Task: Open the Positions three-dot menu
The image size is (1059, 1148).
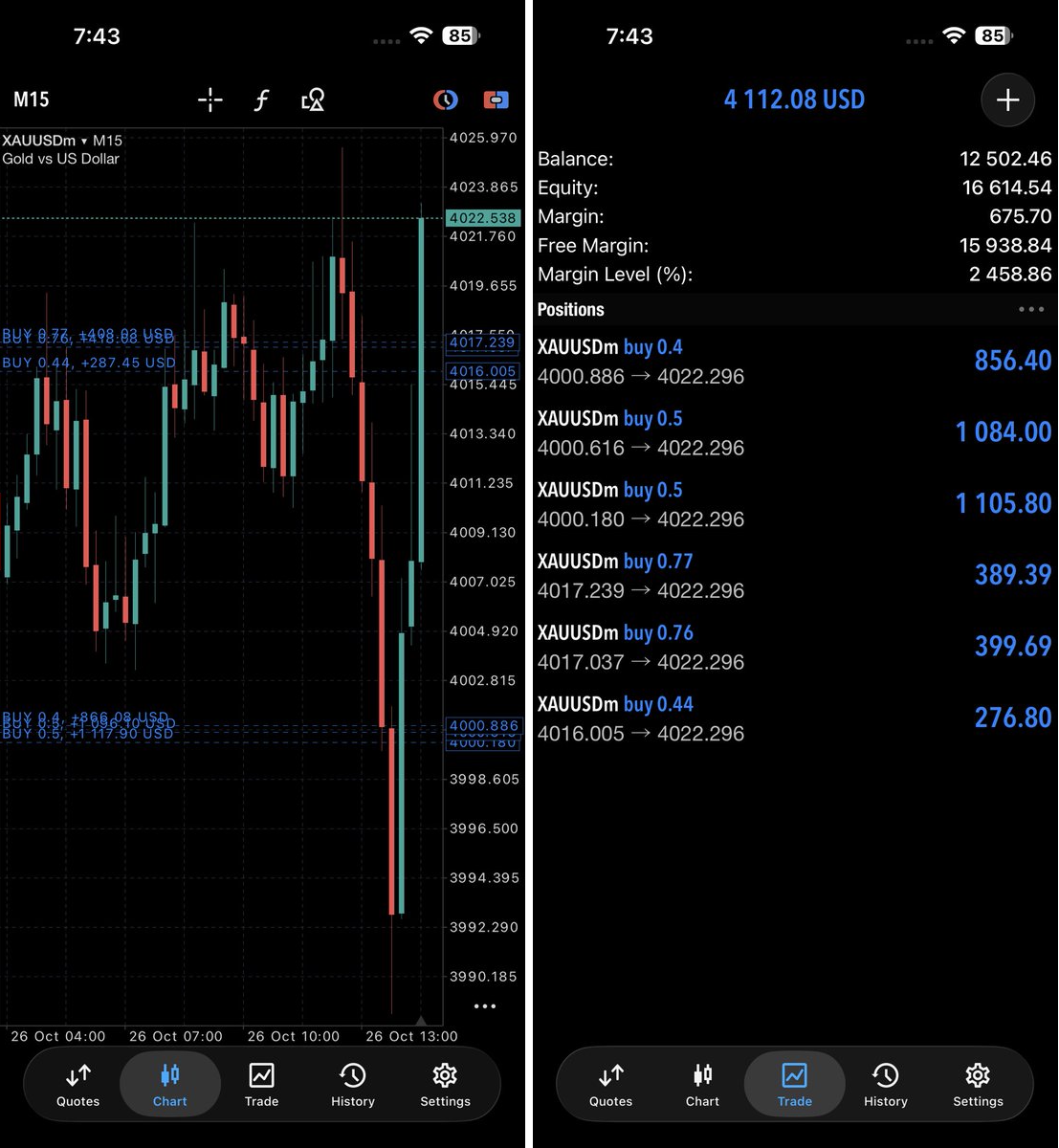Action: point(1031,309)
